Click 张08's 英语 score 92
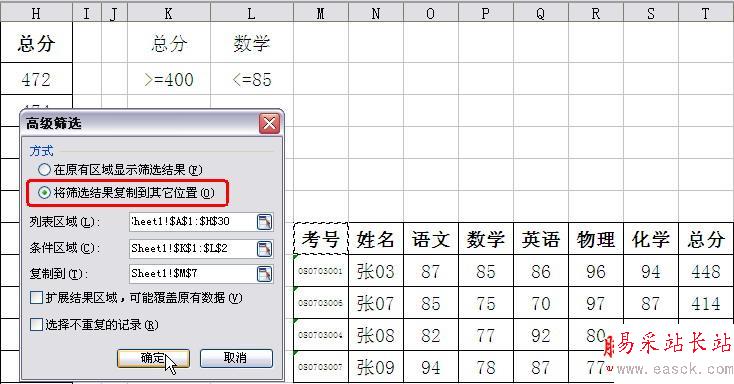The image size is (734, 384). tap(541, 335)
